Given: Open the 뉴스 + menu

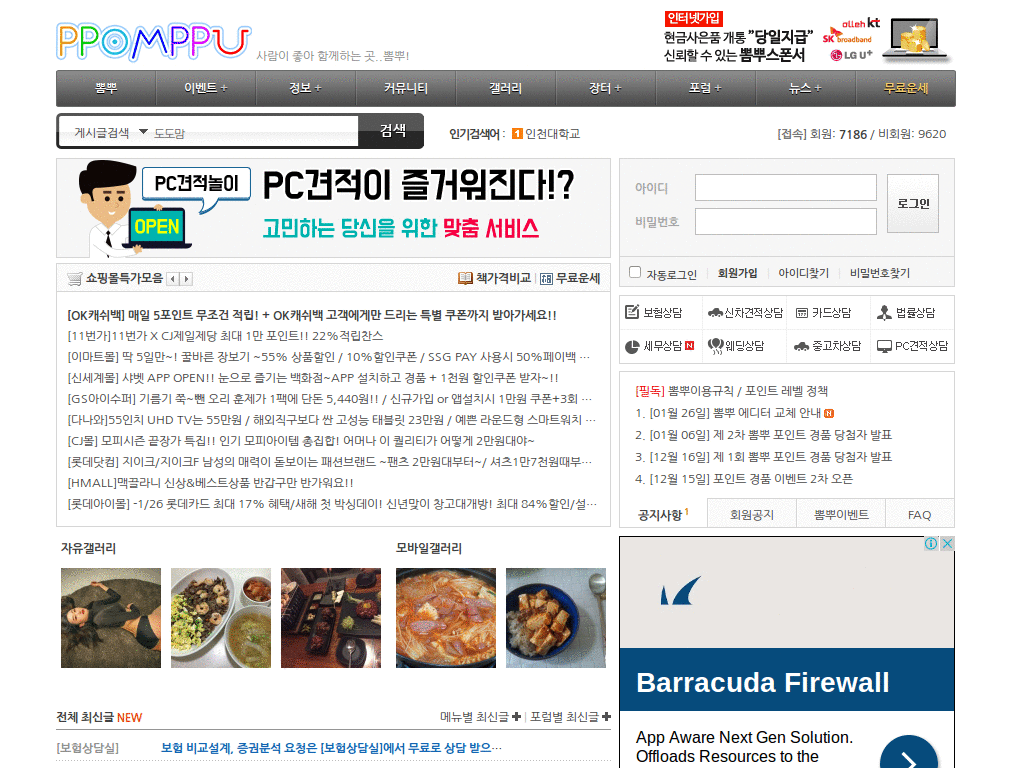Looking at the screenshot, I should 805,88.
